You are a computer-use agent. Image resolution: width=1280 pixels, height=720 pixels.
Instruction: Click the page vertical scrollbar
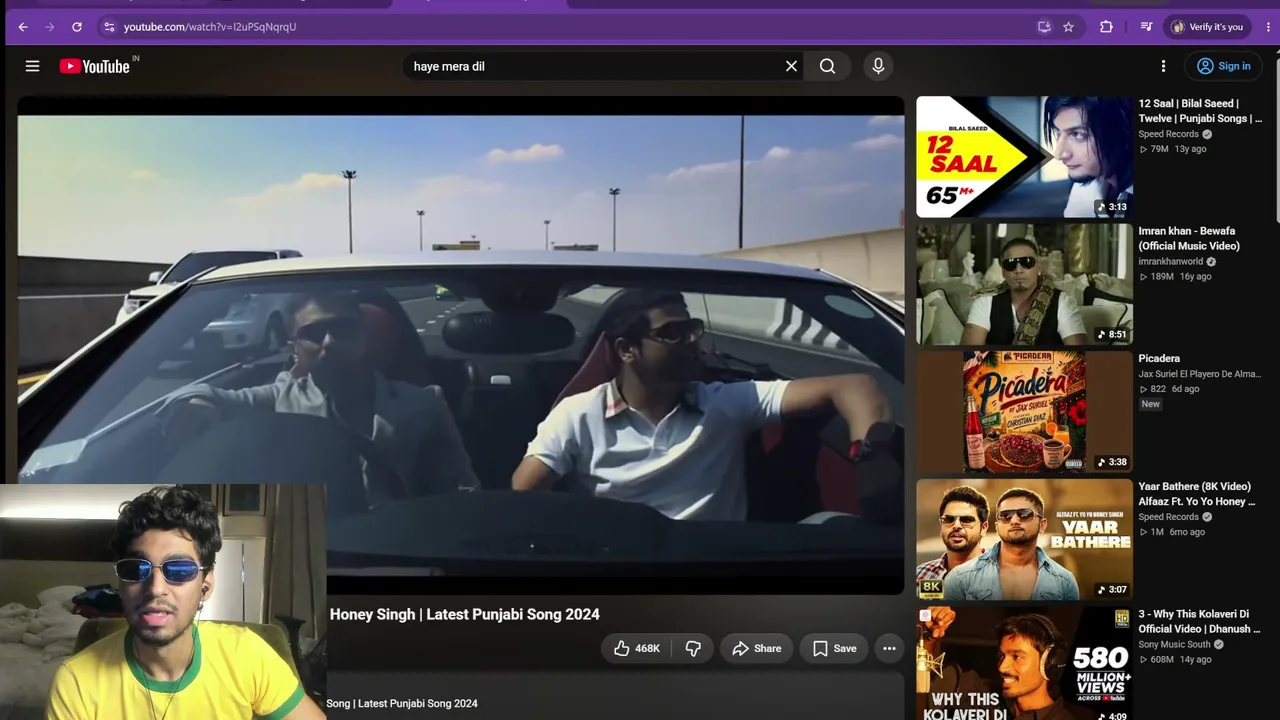coord(1276,140)
